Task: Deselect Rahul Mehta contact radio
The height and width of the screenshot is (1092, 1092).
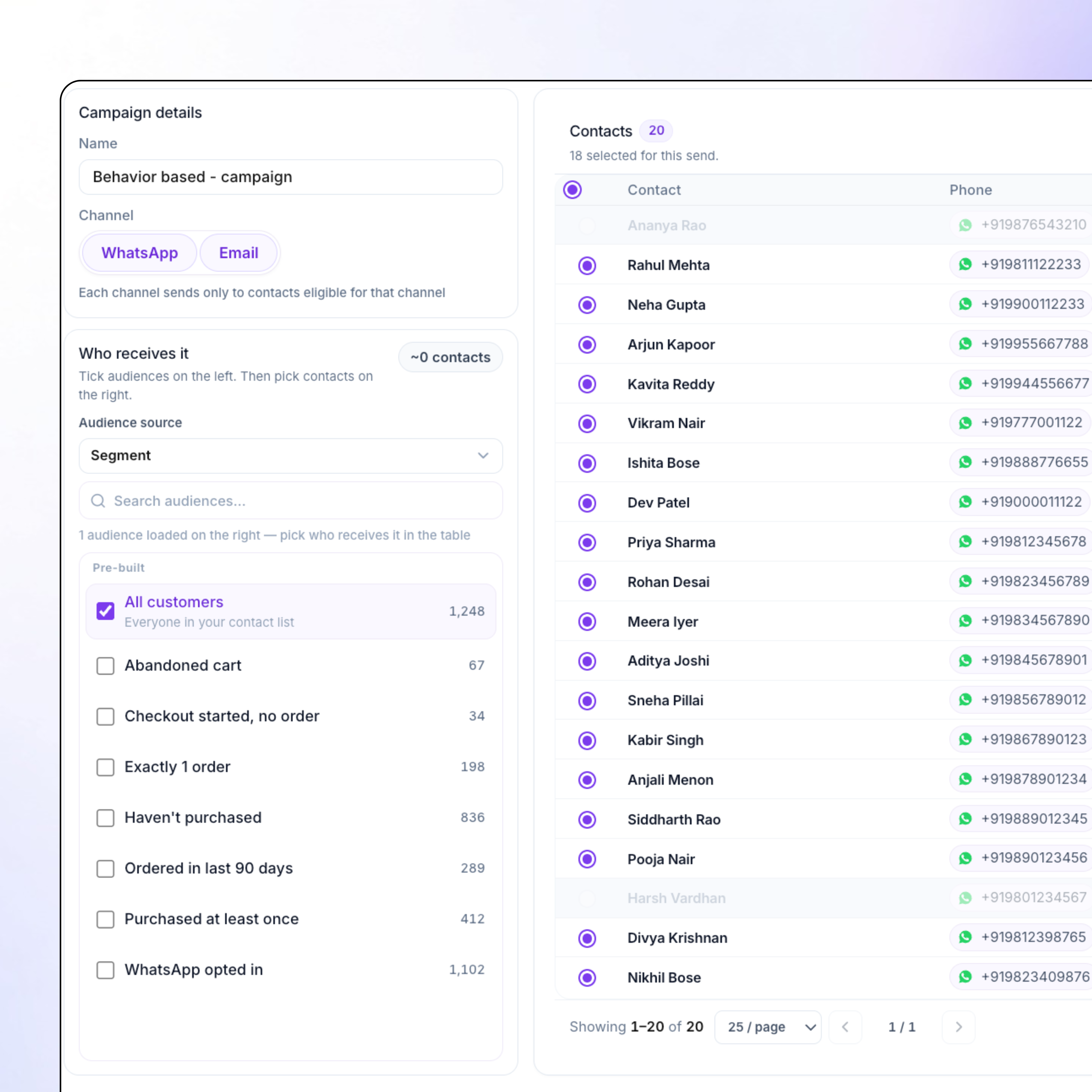Action: pos(587,265)
